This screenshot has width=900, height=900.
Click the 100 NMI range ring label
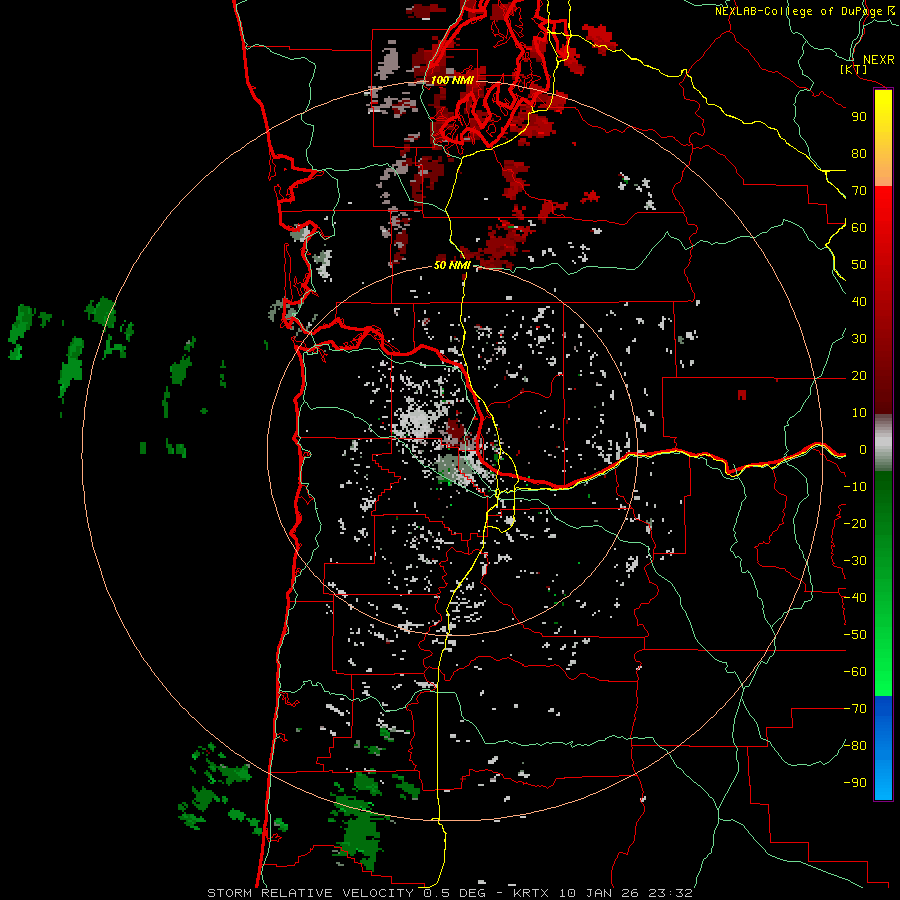pos(452,80)
